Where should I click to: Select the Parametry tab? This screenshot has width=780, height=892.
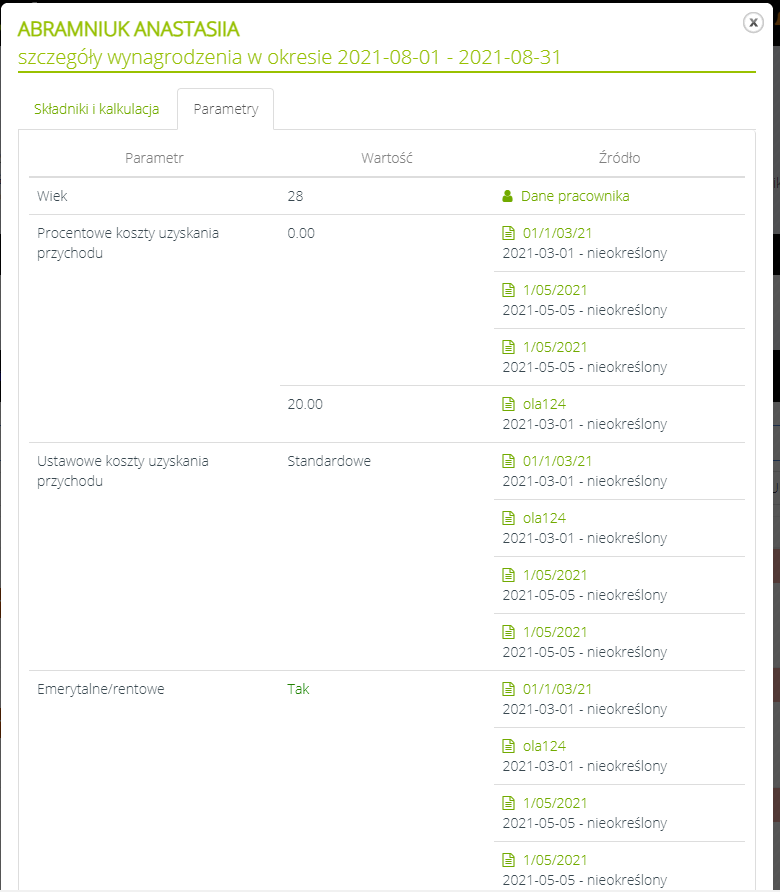tap(225, 109)
